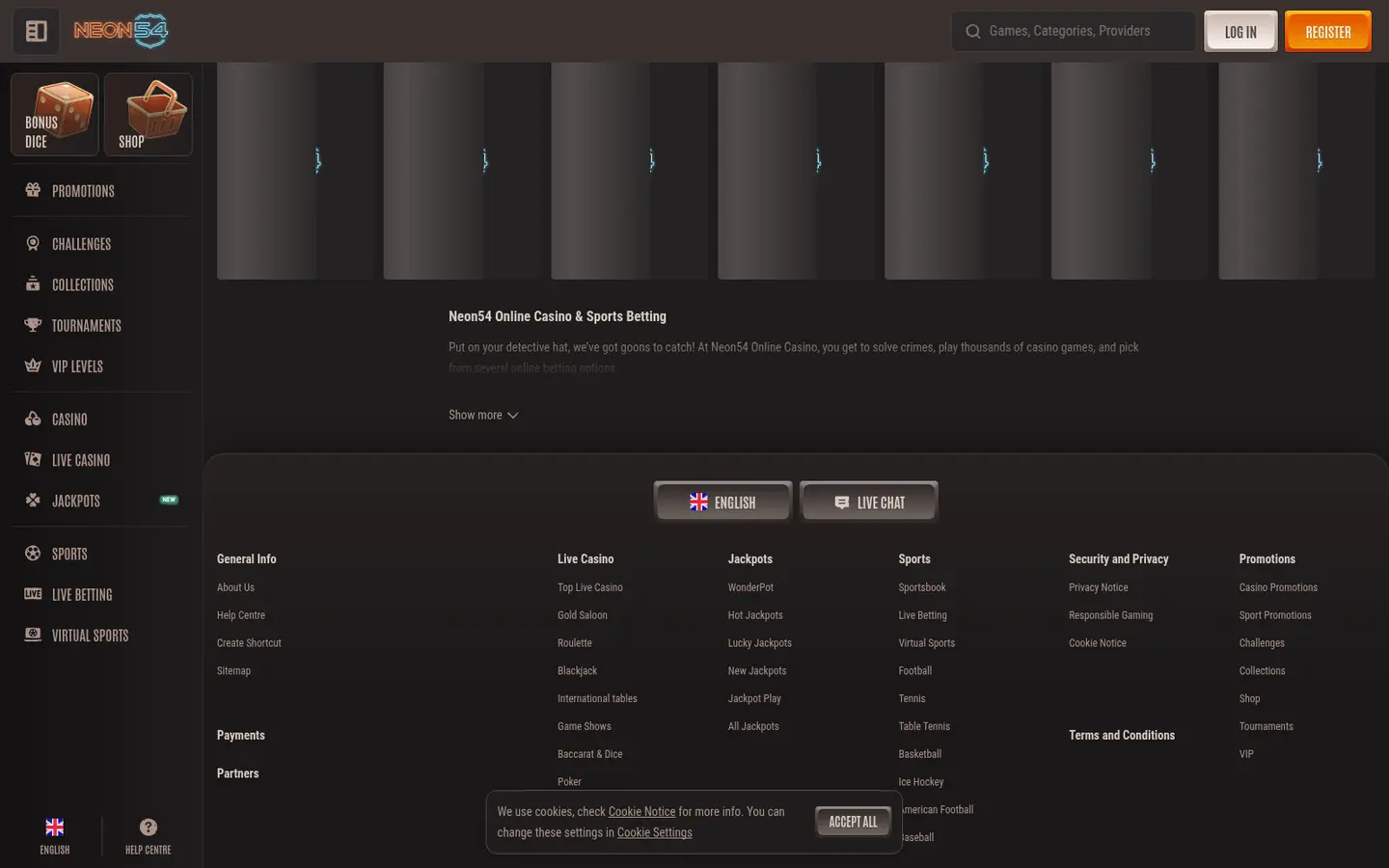Open About Us footer link
The width and height of the screenshot is (1389, 868).
click(235, 587)
